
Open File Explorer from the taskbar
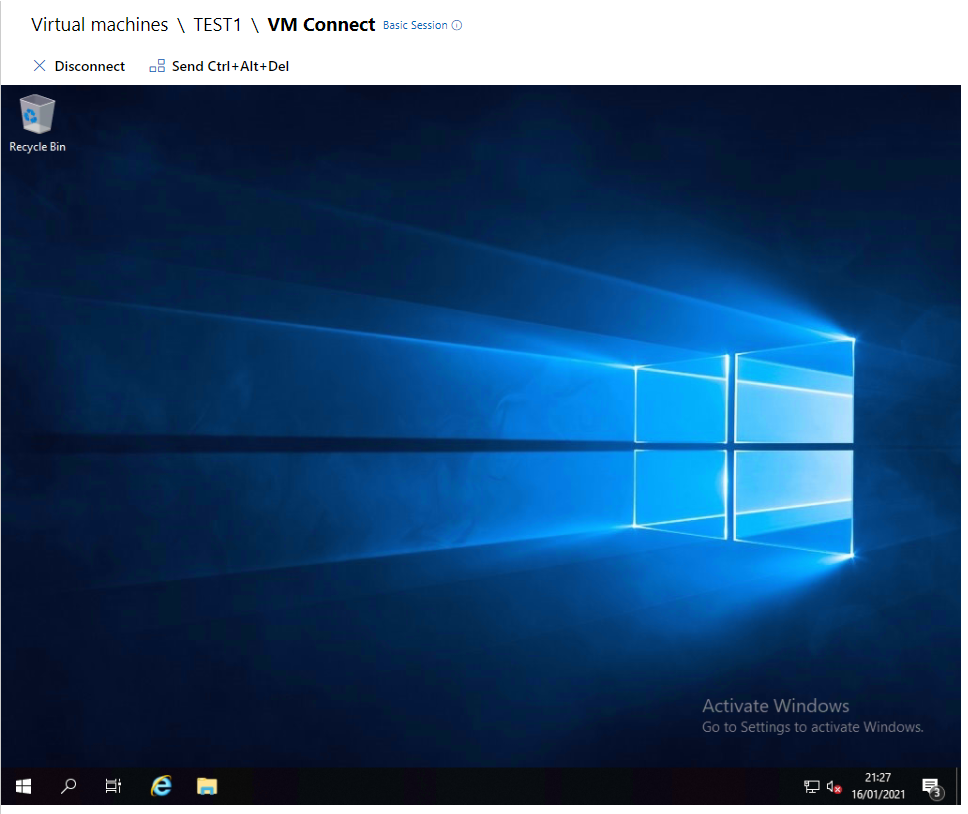(x=207, y=786)
